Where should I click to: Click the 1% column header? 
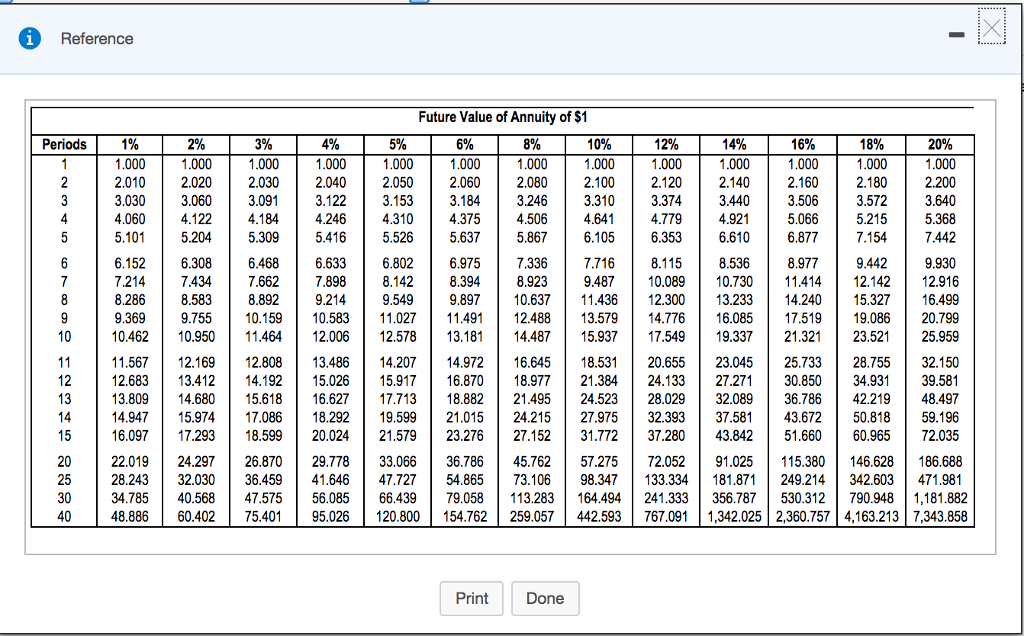[x=130, y=144]
